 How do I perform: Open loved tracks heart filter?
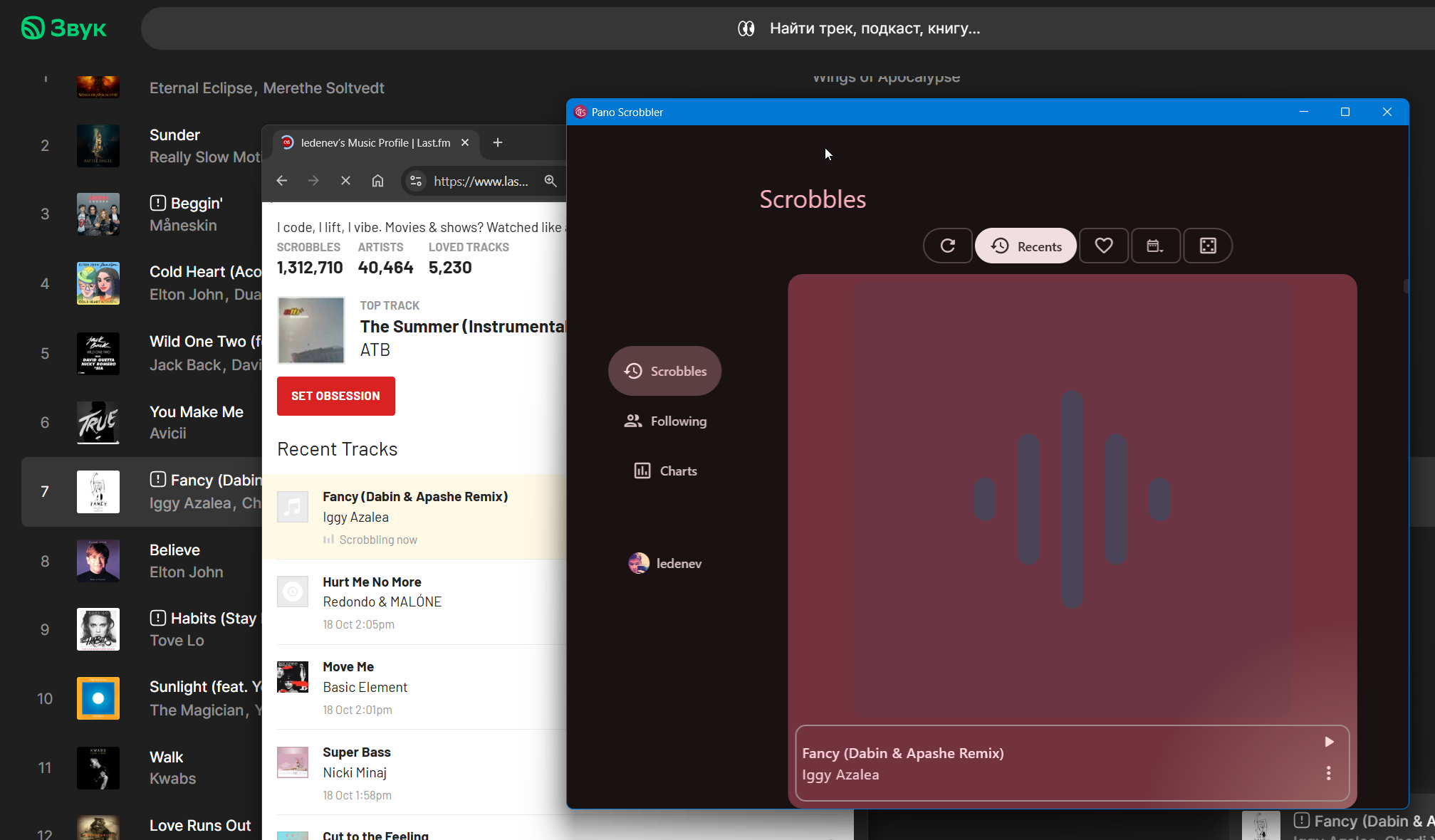point(1103,246)
